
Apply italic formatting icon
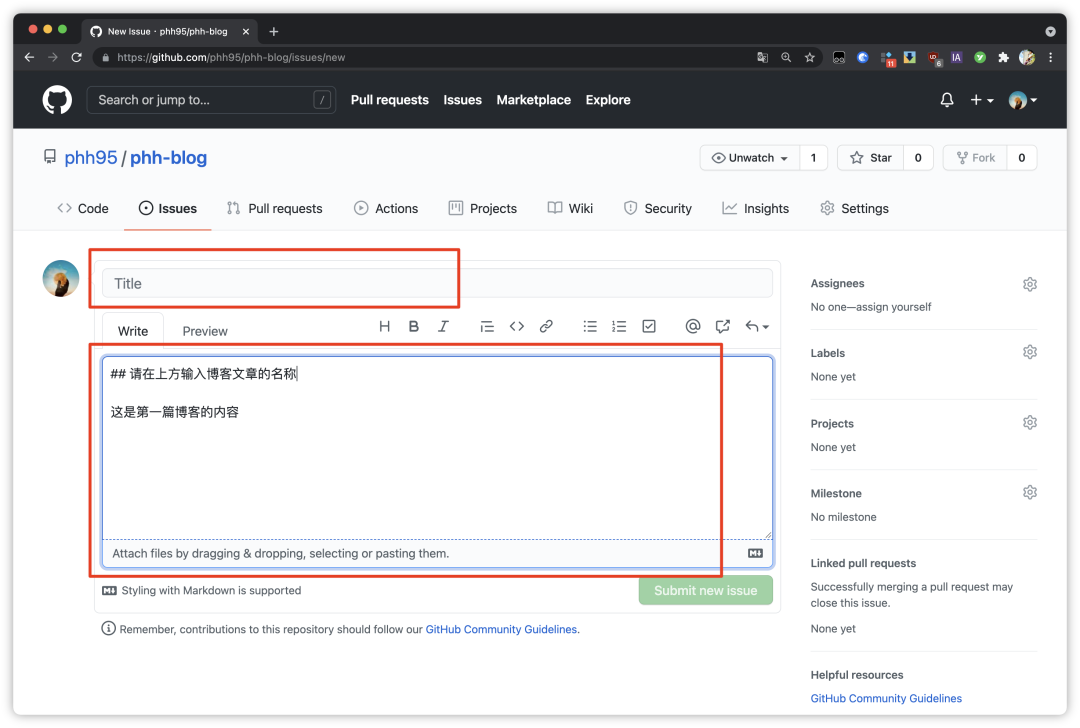click(443, 326)
